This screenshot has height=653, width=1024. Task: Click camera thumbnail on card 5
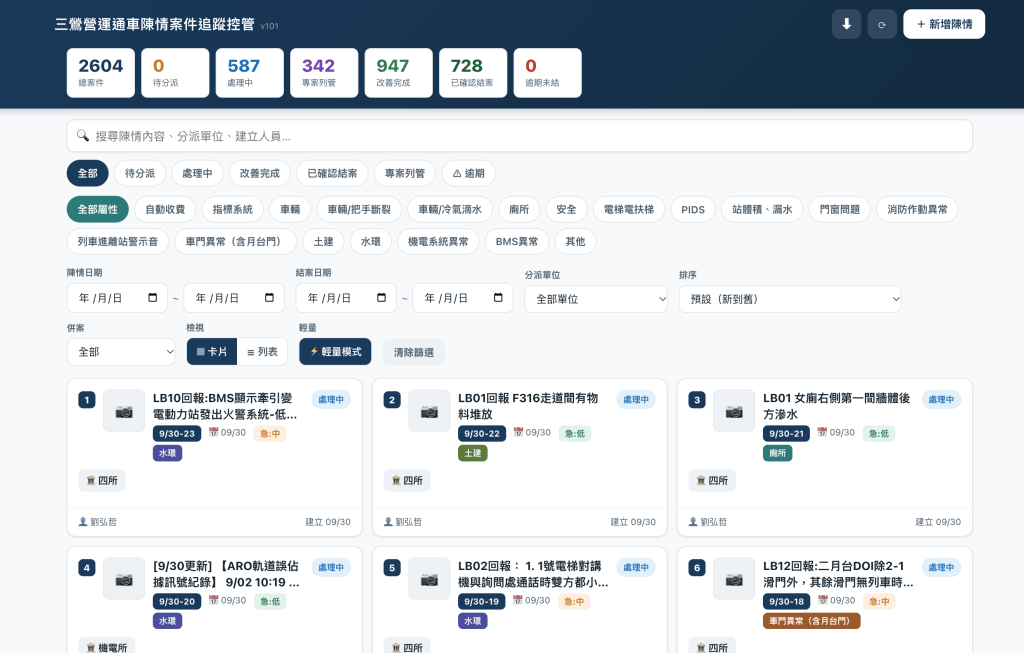pyautogui.click(x=429, y=579)
